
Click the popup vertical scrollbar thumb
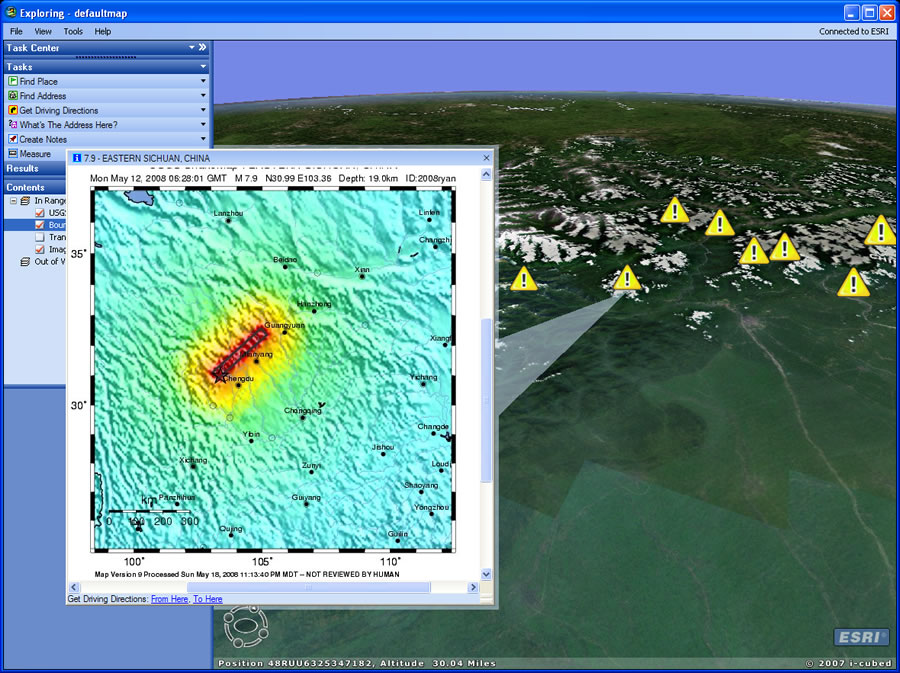point(486,400)
